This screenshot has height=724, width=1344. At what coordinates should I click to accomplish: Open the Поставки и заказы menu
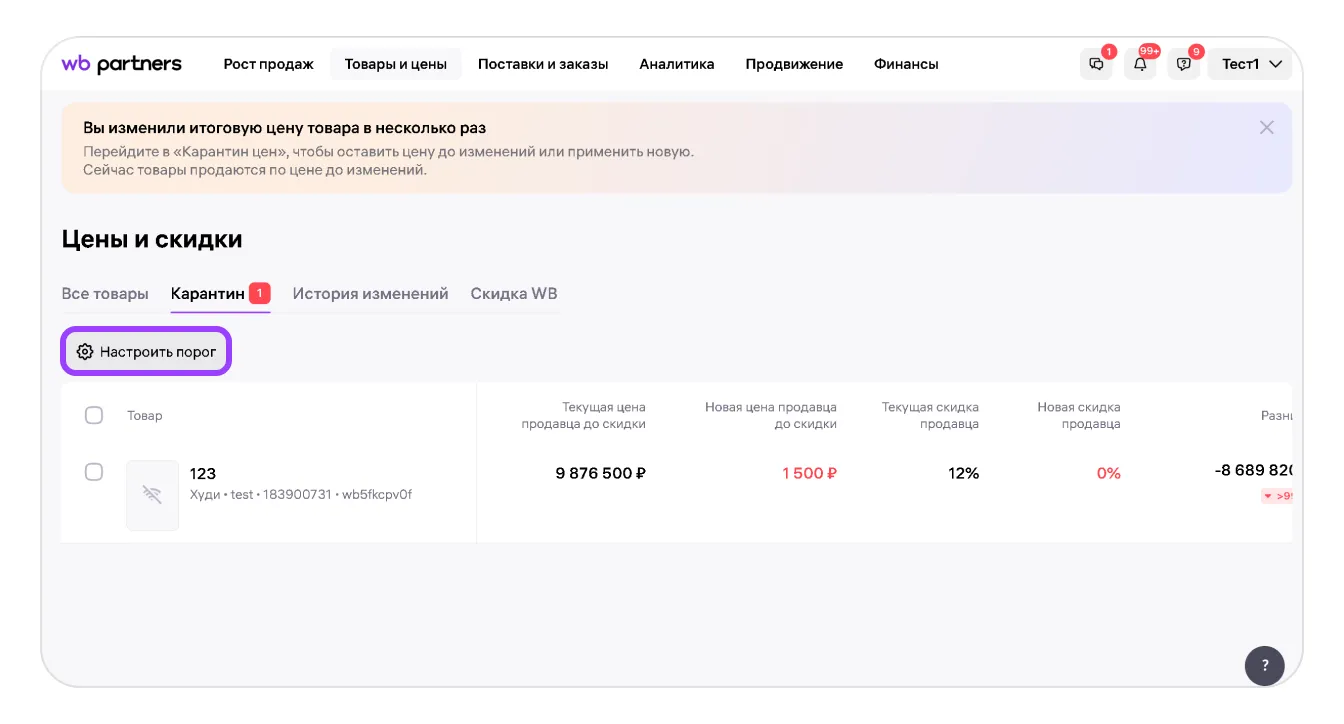pos(543,64)
